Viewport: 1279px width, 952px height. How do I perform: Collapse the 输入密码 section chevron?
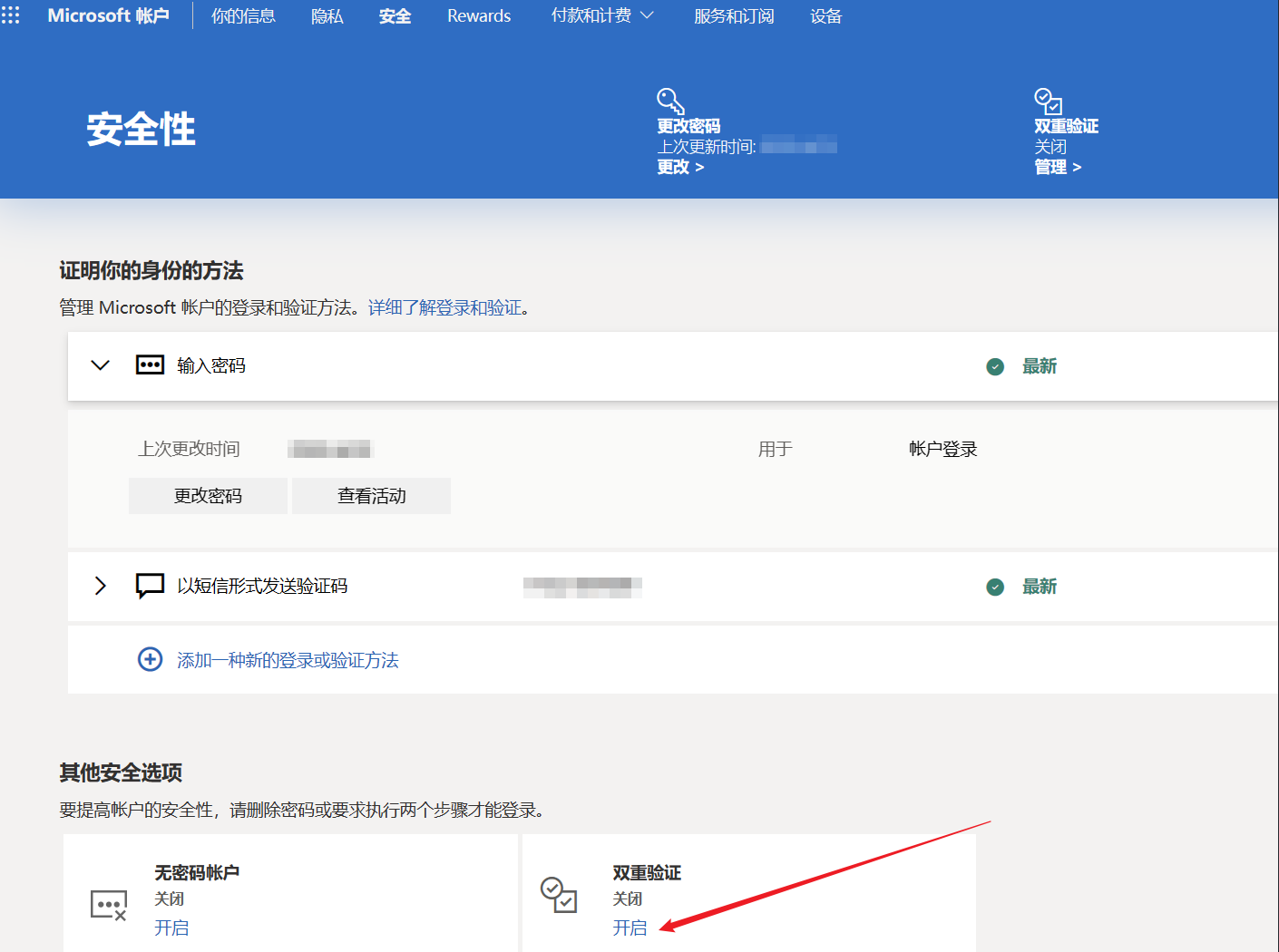tap(101, 365)
